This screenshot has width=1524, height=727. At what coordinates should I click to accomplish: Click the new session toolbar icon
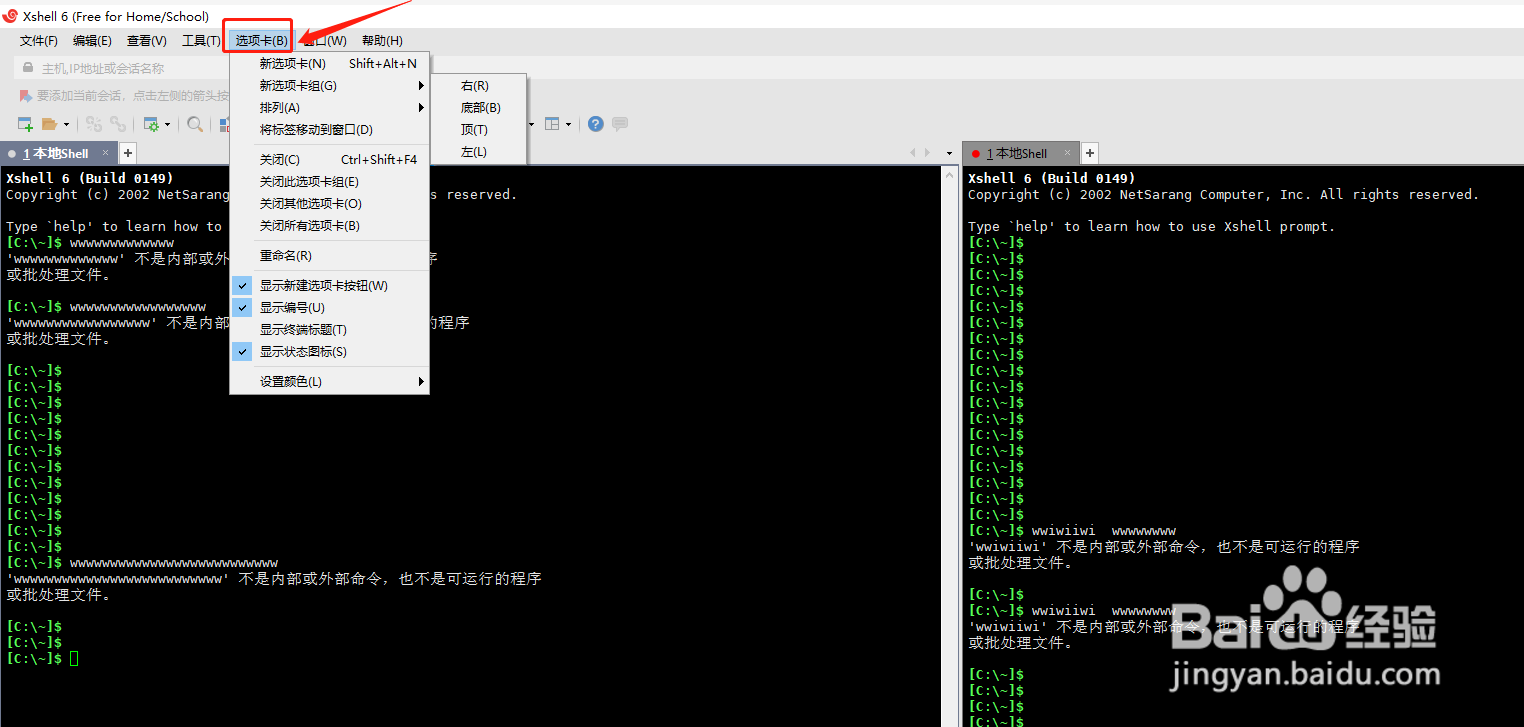(x=26, y=124)
